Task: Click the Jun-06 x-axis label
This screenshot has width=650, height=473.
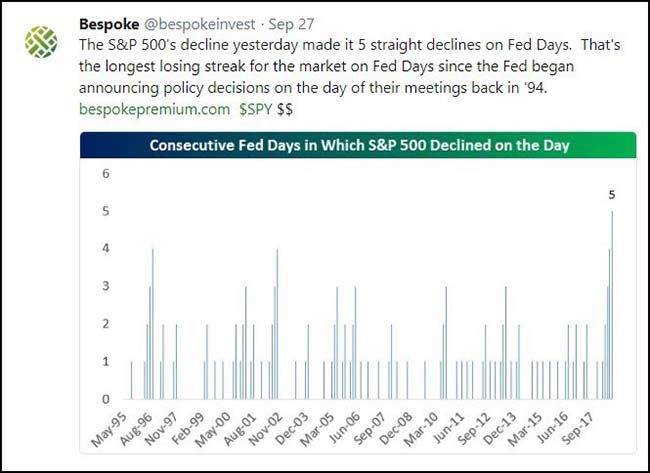Action: pos(345,425)
